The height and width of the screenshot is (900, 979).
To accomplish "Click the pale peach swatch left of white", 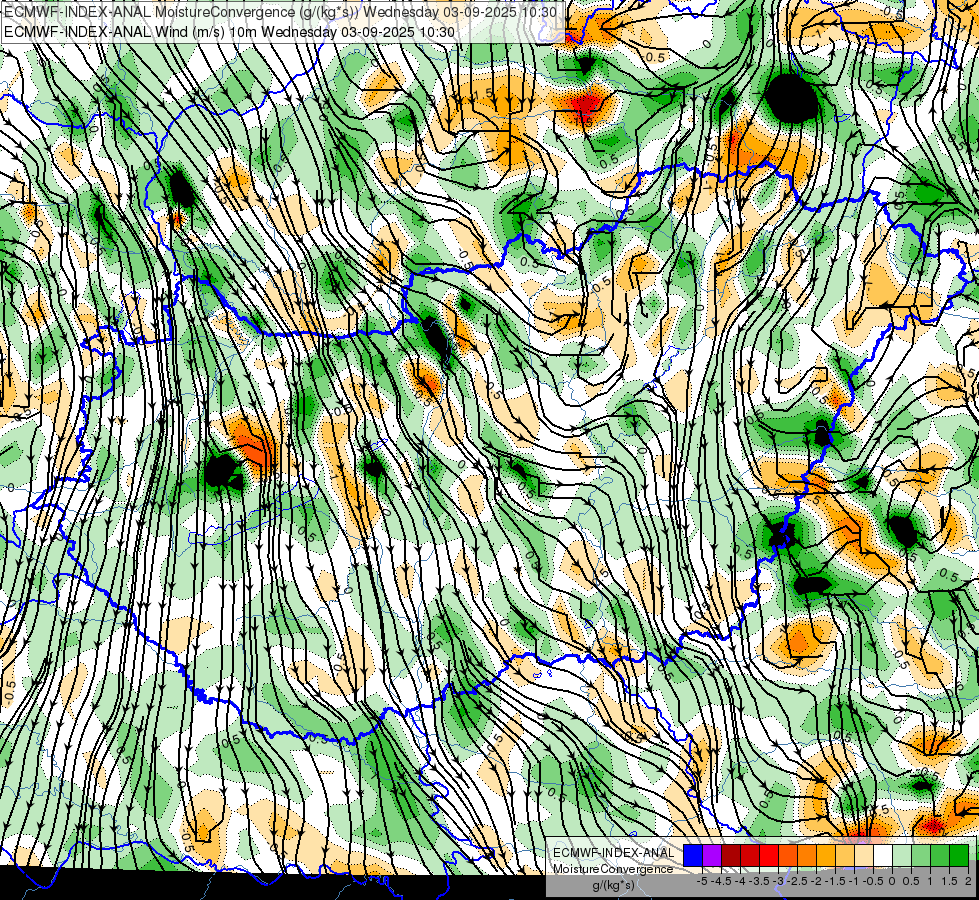I will click(864, 855).
